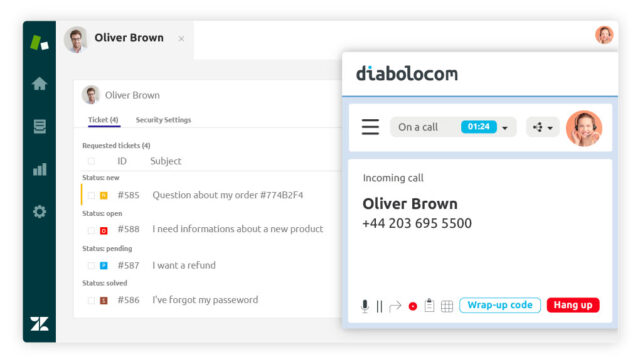The image size is (640, 364).
Task: Pause the call on hold
Action: click(380, 306)
